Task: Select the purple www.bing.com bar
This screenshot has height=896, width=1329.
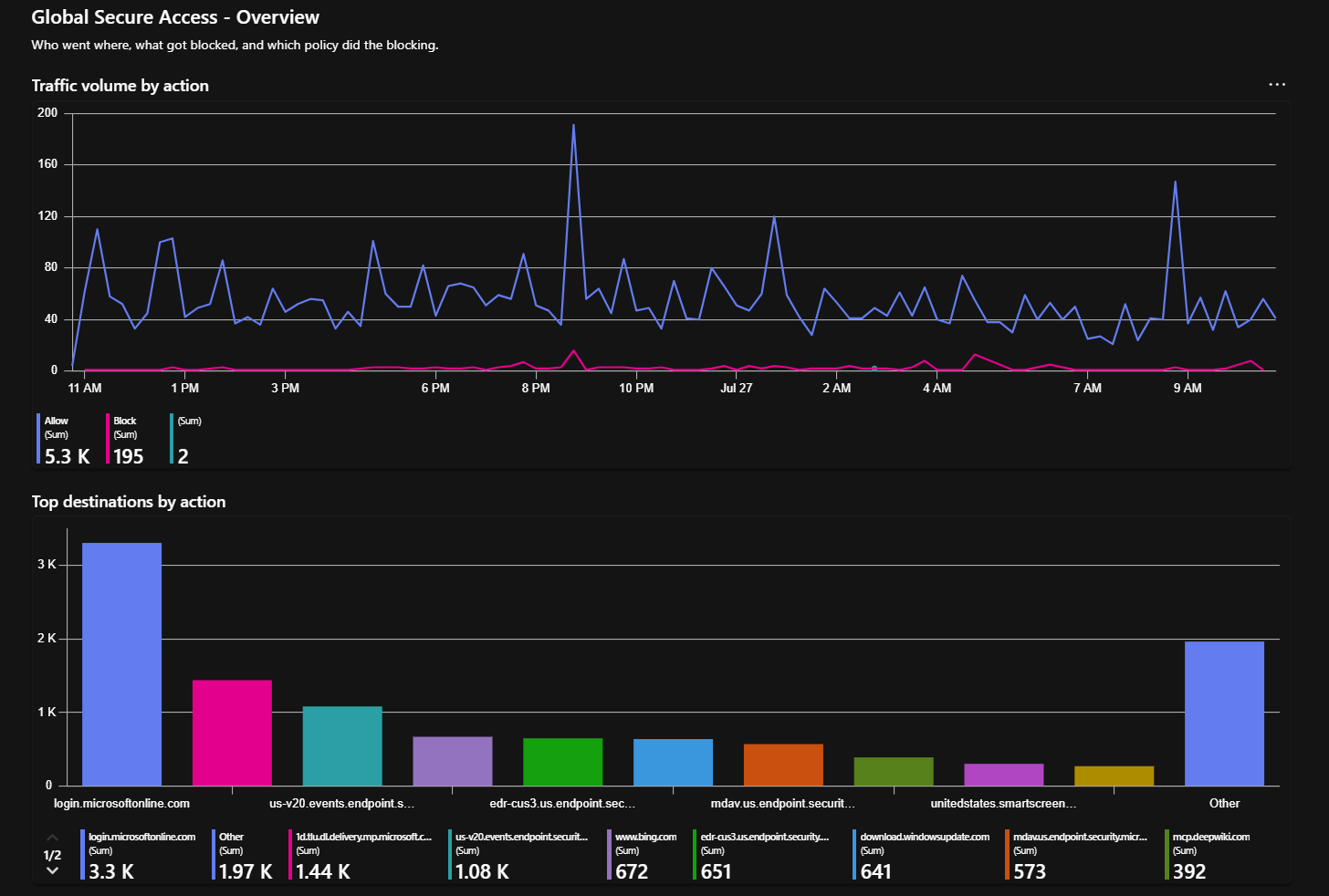Action: point(453,761)
